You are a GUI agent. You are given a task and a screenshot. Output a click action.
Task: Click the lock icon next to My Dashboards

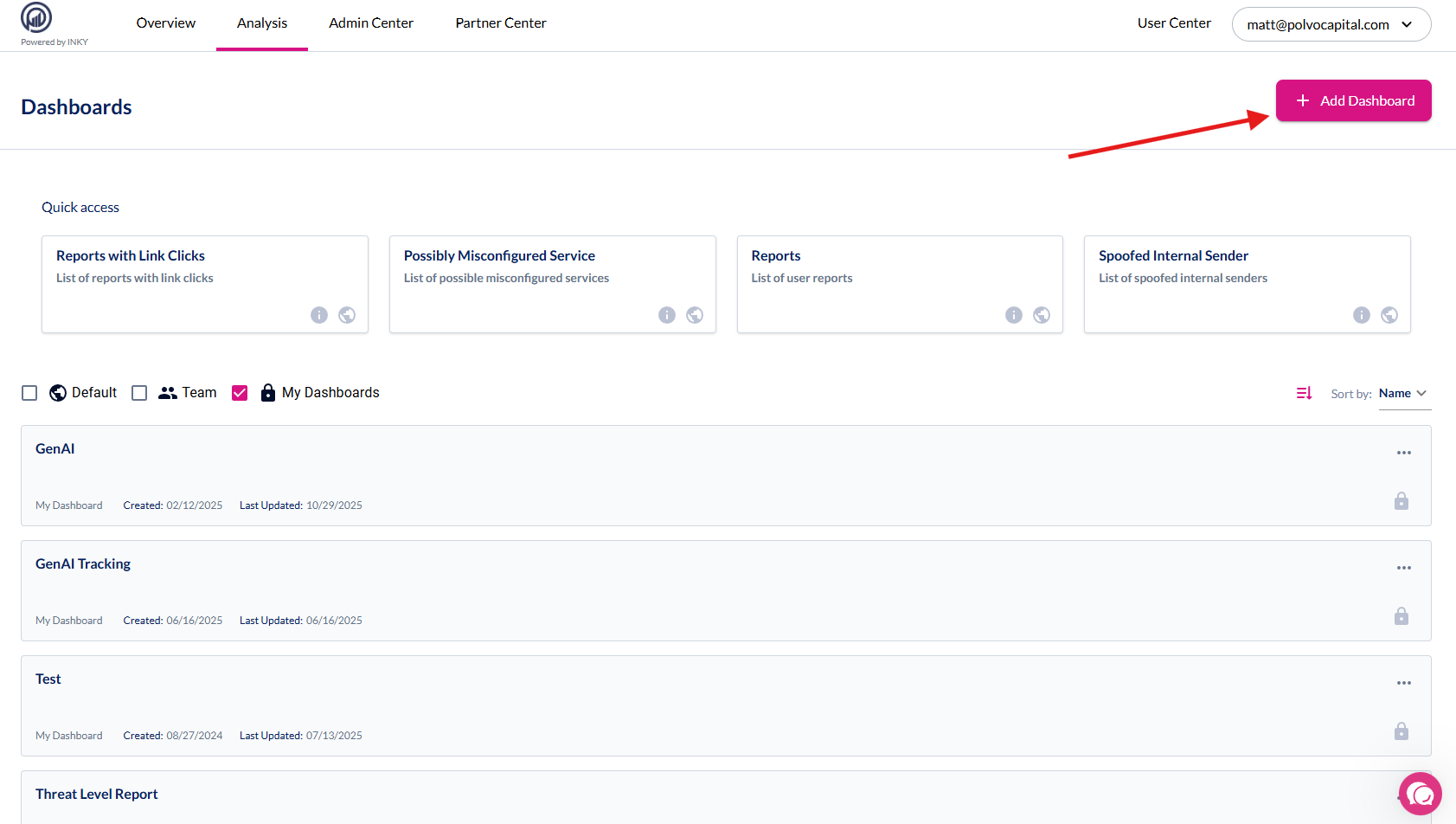pyautogui.click(x=268, y=393)
